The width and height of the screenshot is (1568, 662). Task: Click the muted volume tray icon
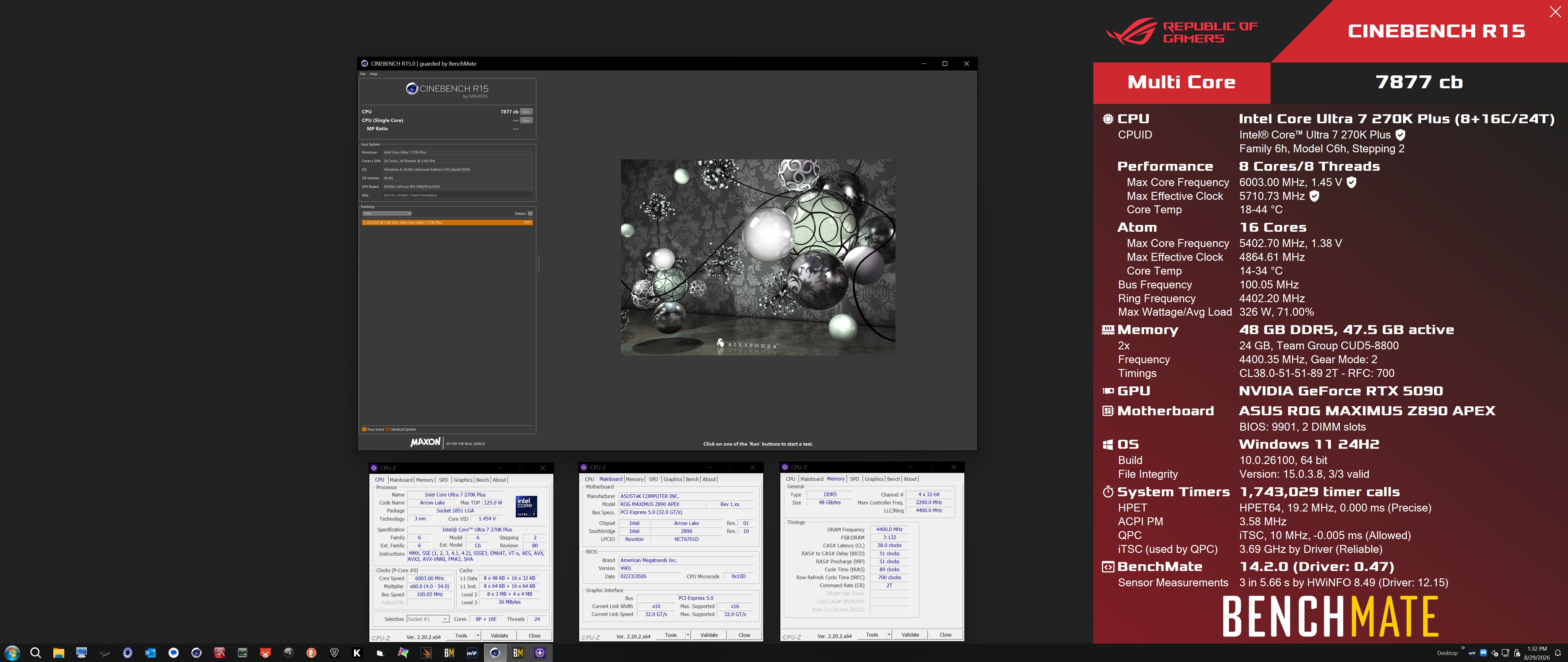tap(1494, 653)
